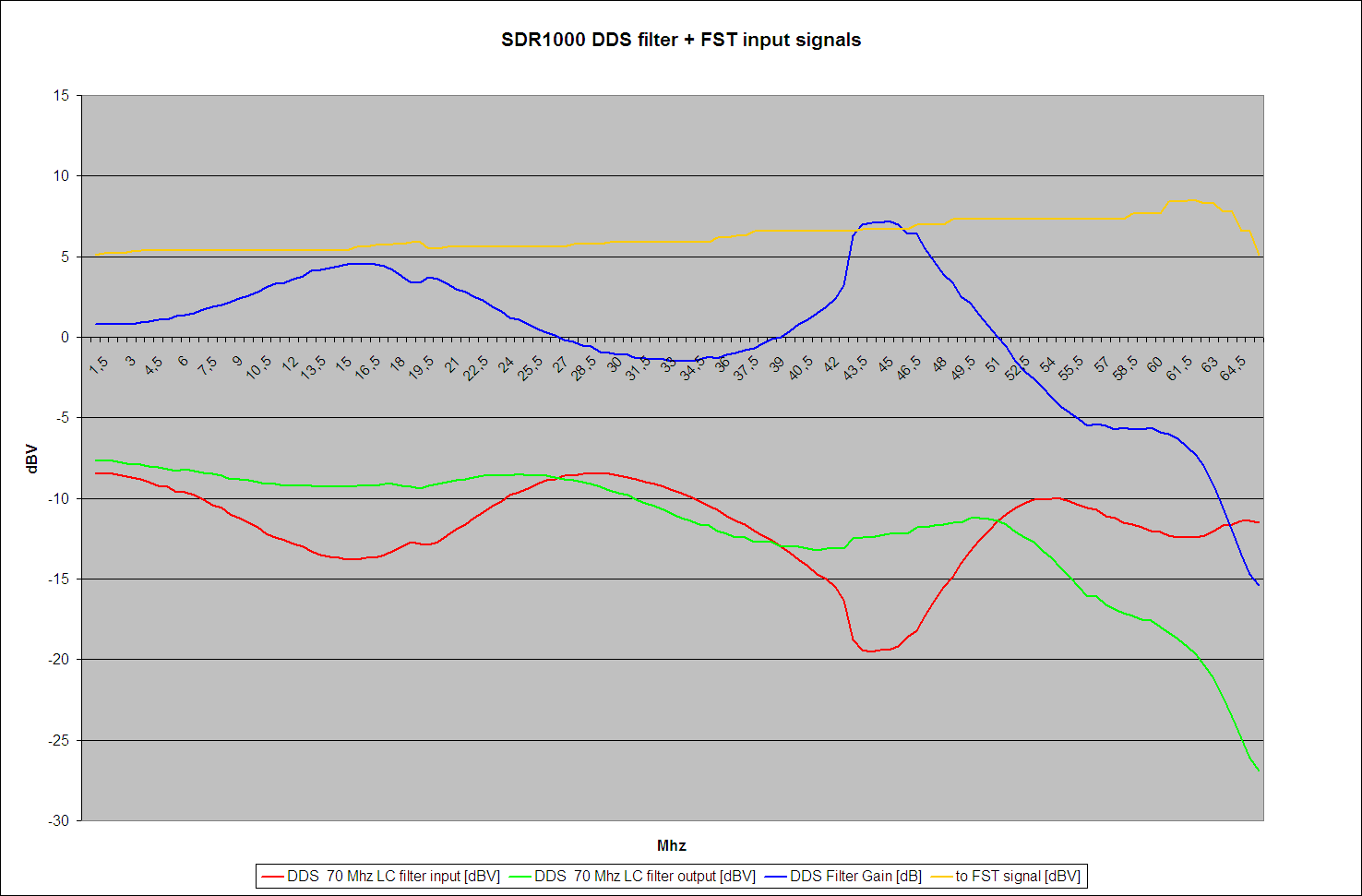Click the green line swatch in legend
1362x896 pixels.
pyautogui.click(x=520, y=877)
